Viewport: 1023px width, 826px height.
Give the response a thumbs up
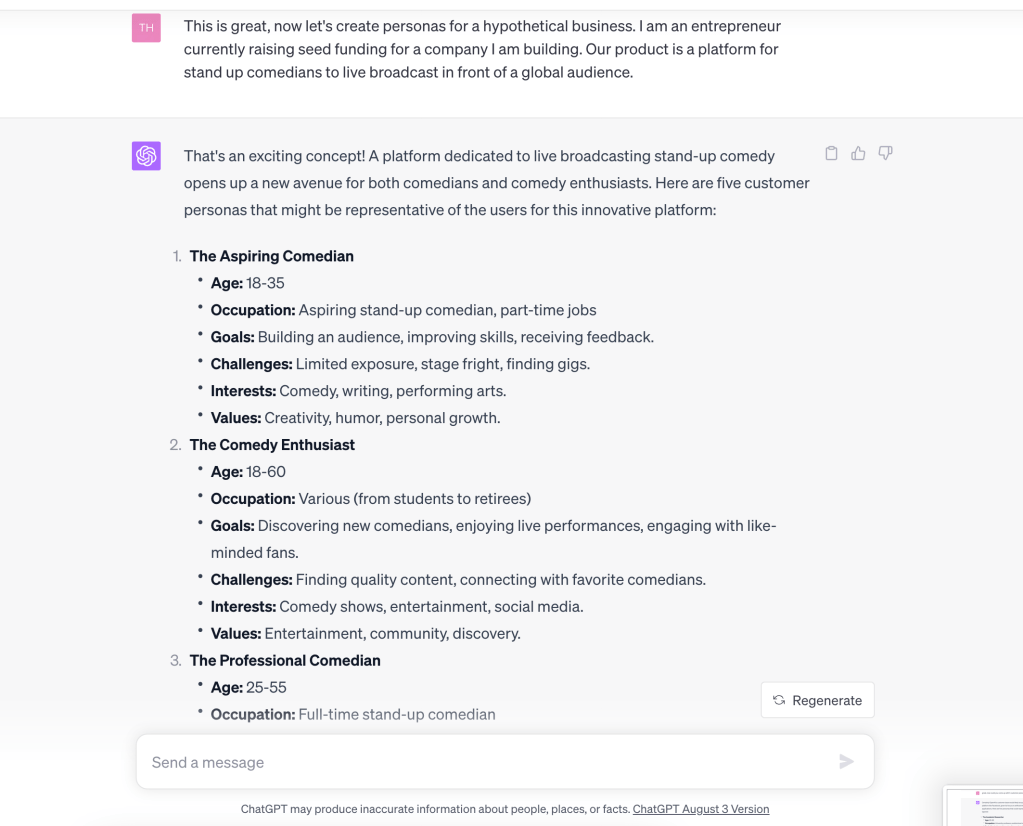tap(858, 154)
